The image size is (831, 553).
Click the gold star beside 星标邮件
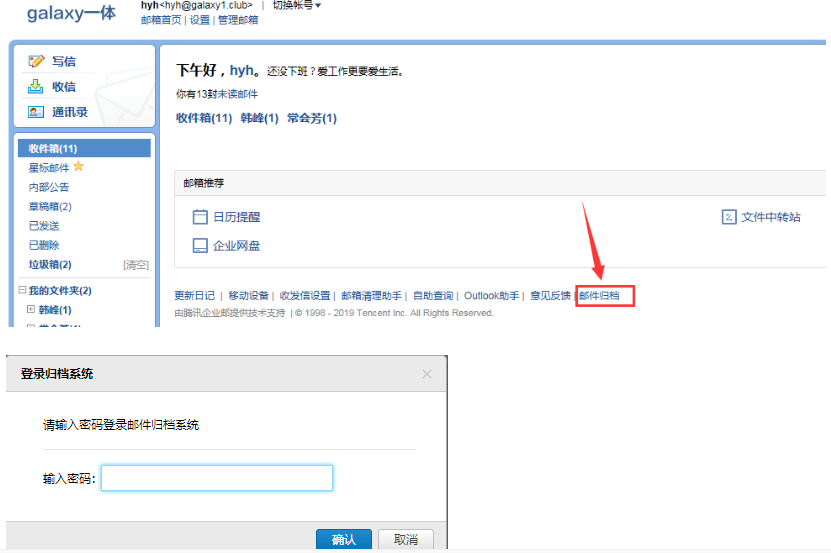point(79,167)
